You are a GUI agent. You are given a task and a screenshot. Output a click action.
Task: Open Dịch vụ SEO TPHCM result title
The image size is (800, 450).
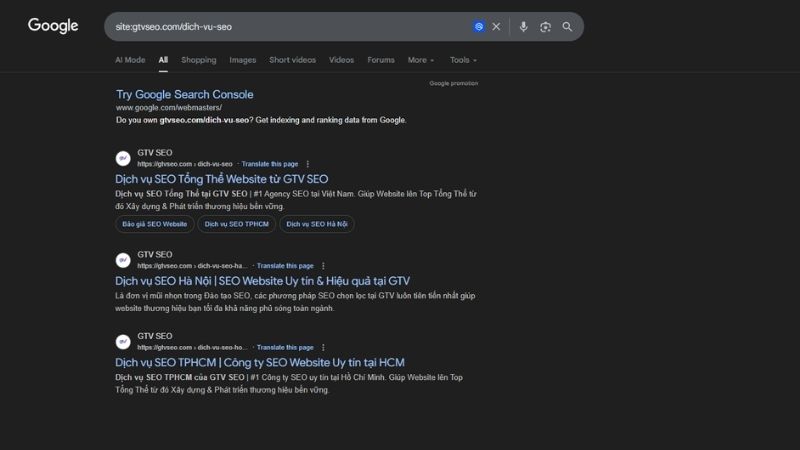[260, 362]
